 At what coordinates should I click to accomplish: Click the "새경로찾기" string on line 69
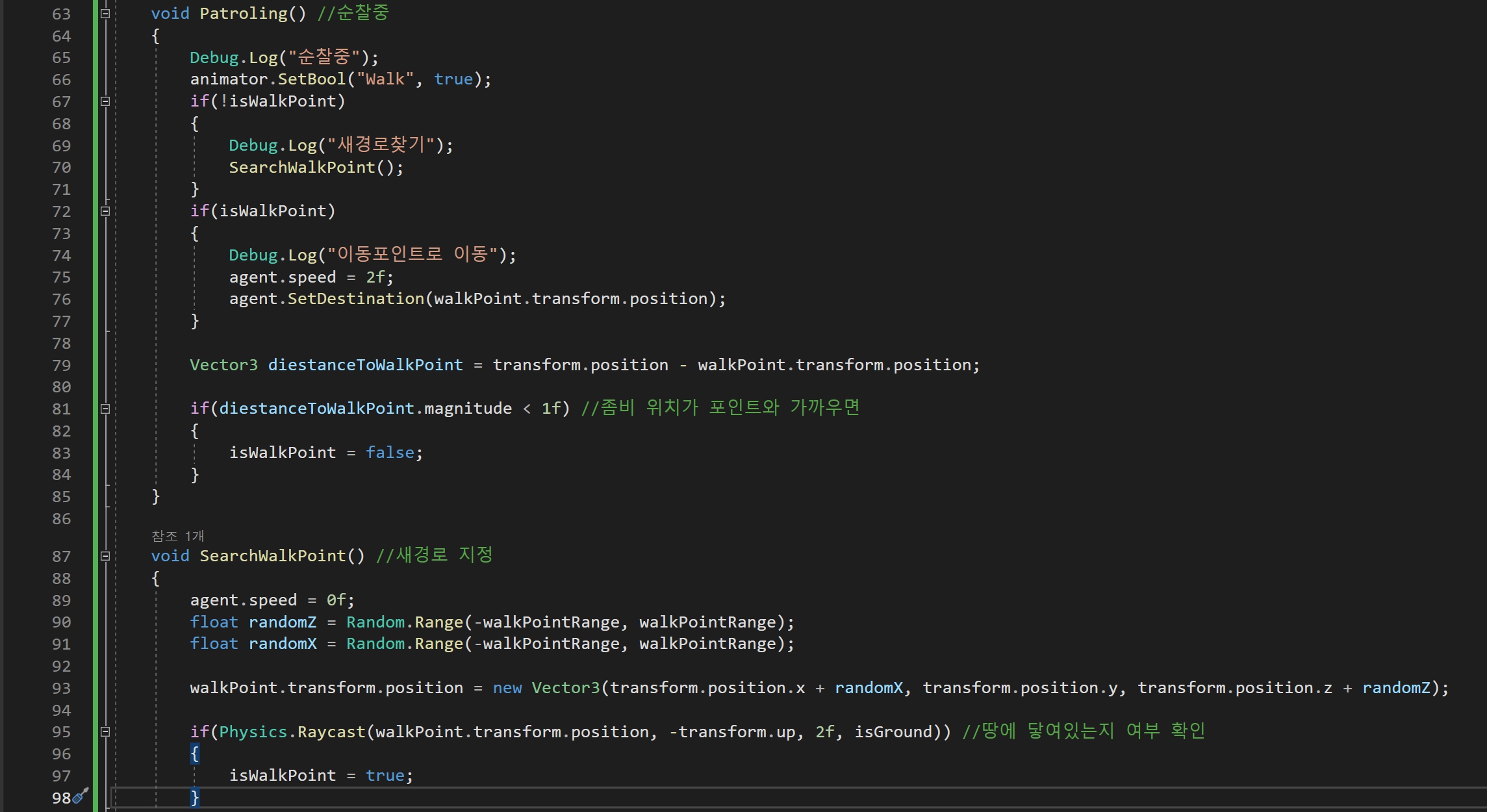point(381,145)
